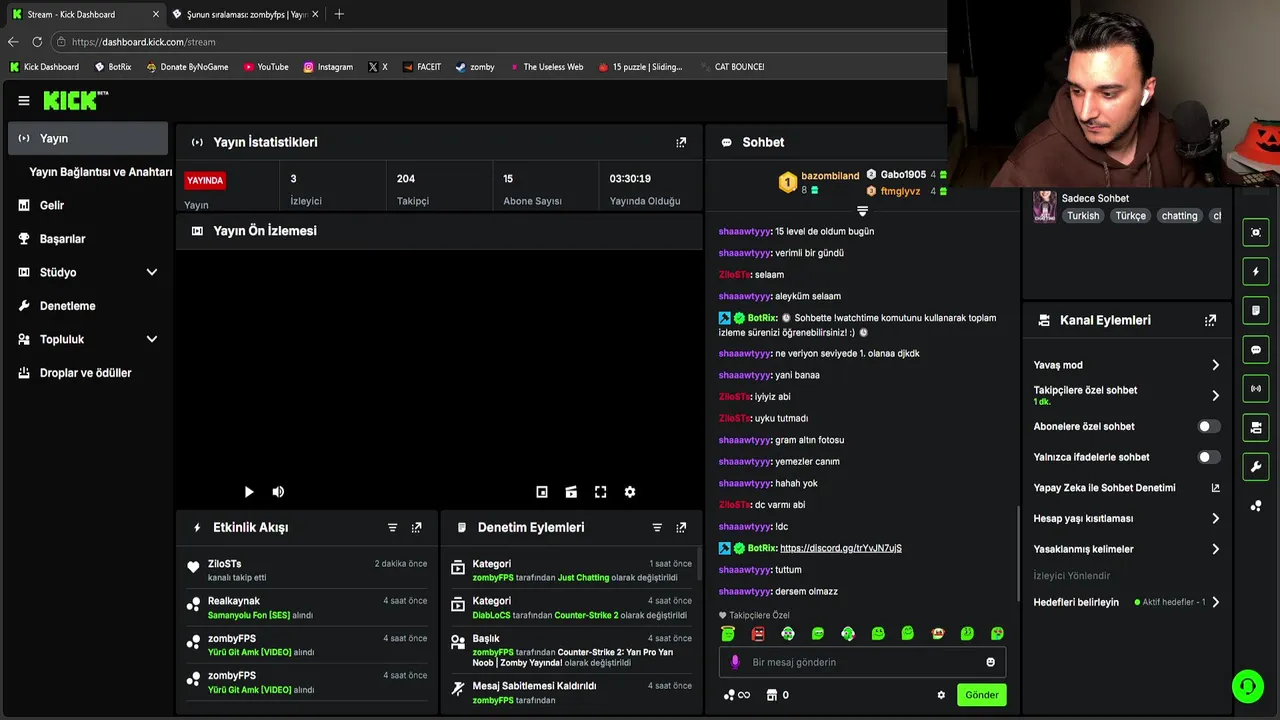Click the Türkçe tag

(x=1131, y=216)
